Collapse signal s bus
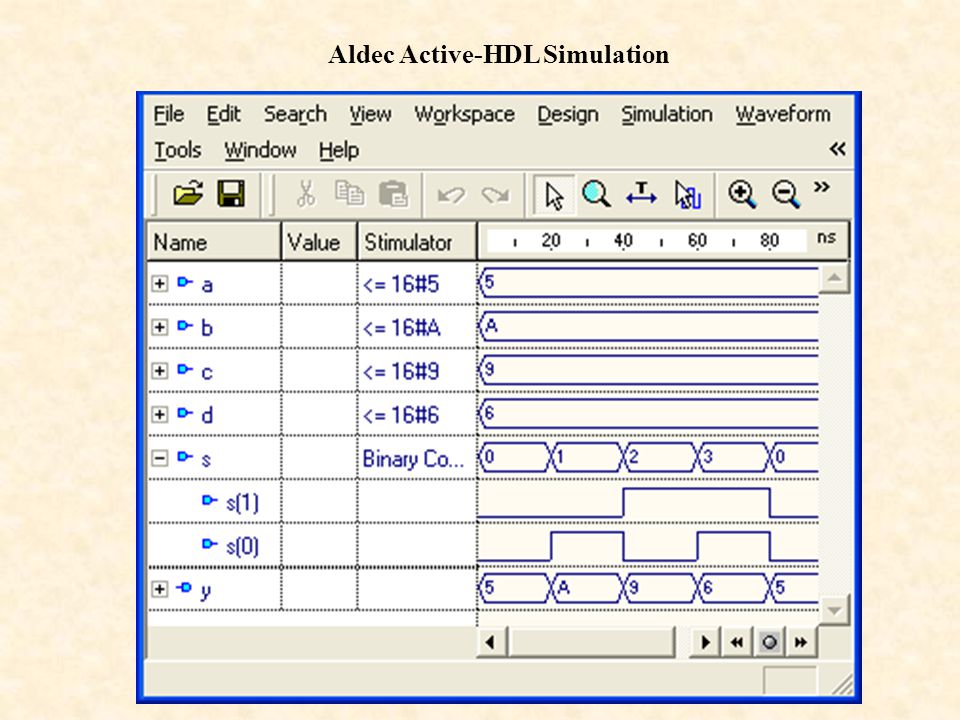960x720 pixels. coord(160,458)
